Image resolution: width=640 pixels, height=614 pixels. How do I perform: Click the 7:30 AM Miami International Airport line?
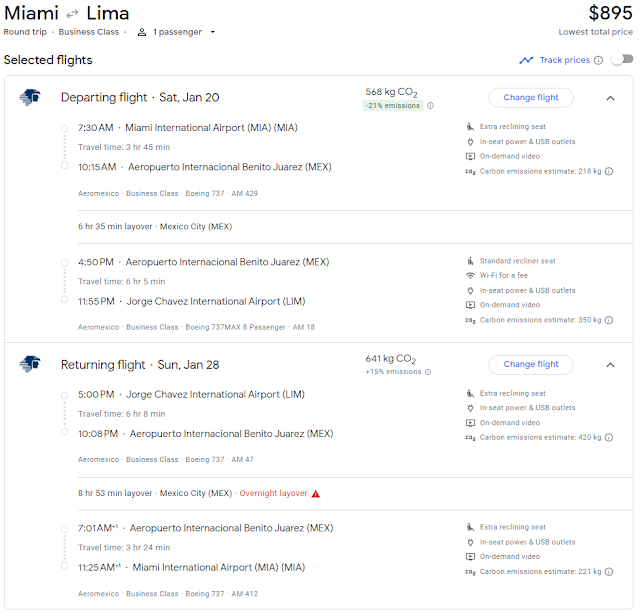188,128
